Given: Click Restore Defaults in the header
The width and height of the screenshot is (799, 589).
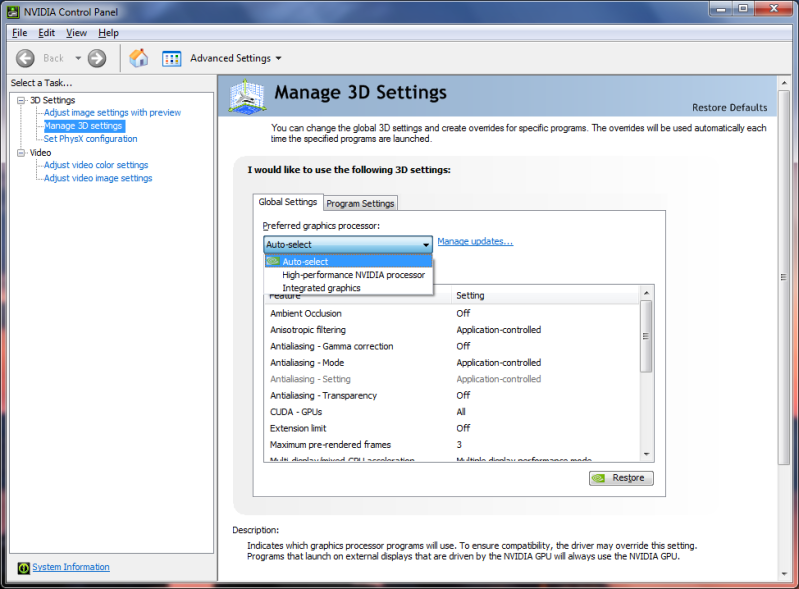Looking at the screenshot, I should [x=729, y=108].
